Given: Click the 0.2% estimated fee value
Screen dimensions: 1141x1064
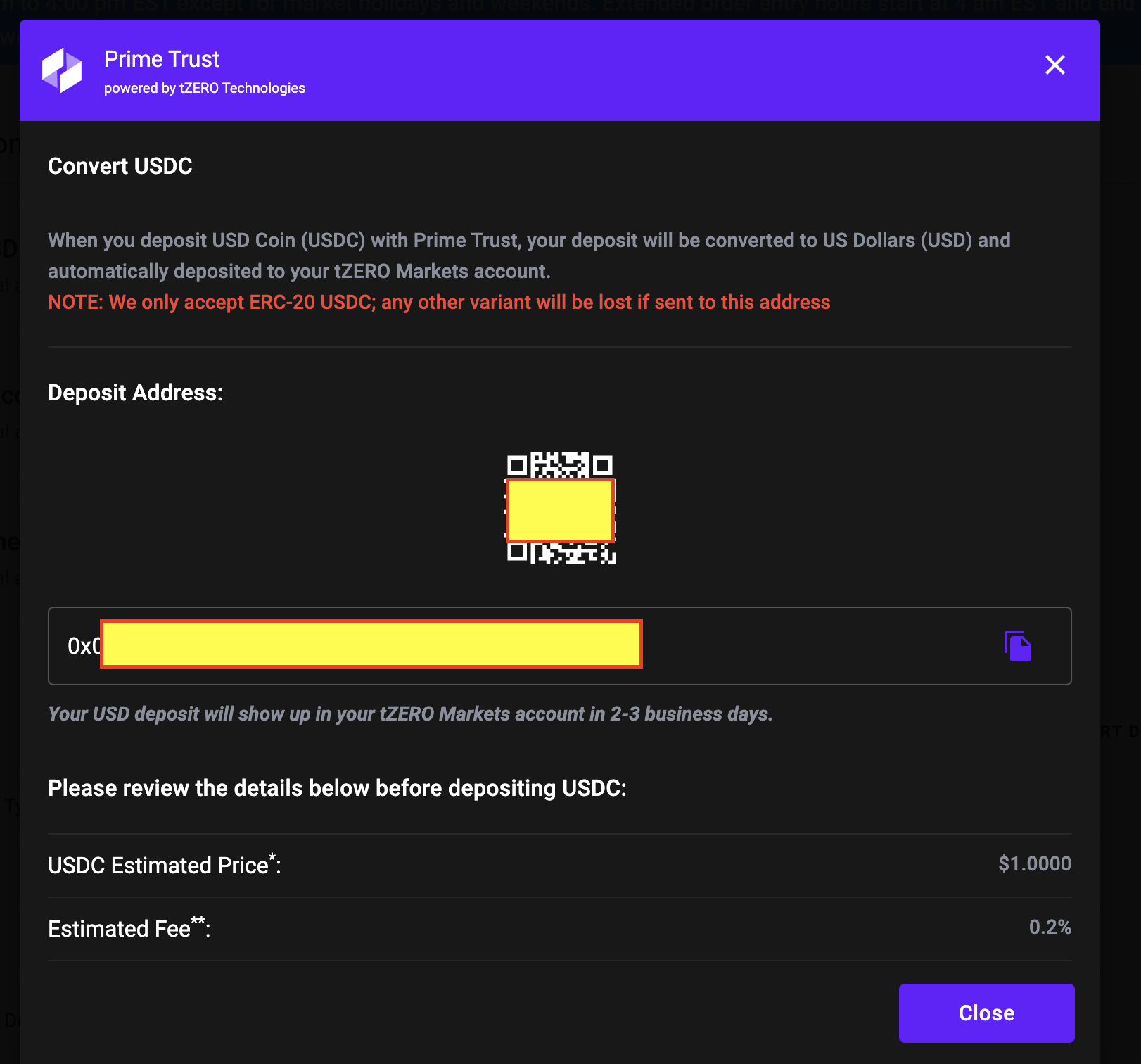Looking at the screenshot, I should coord(1051,927).
